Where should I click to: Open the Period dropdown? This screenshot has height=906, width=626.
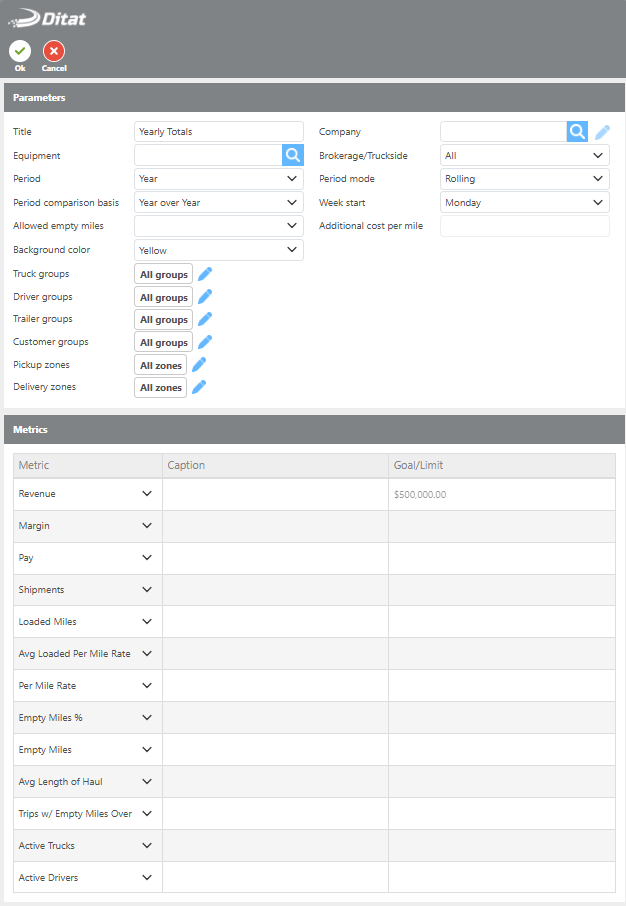[x=218, y=179]
